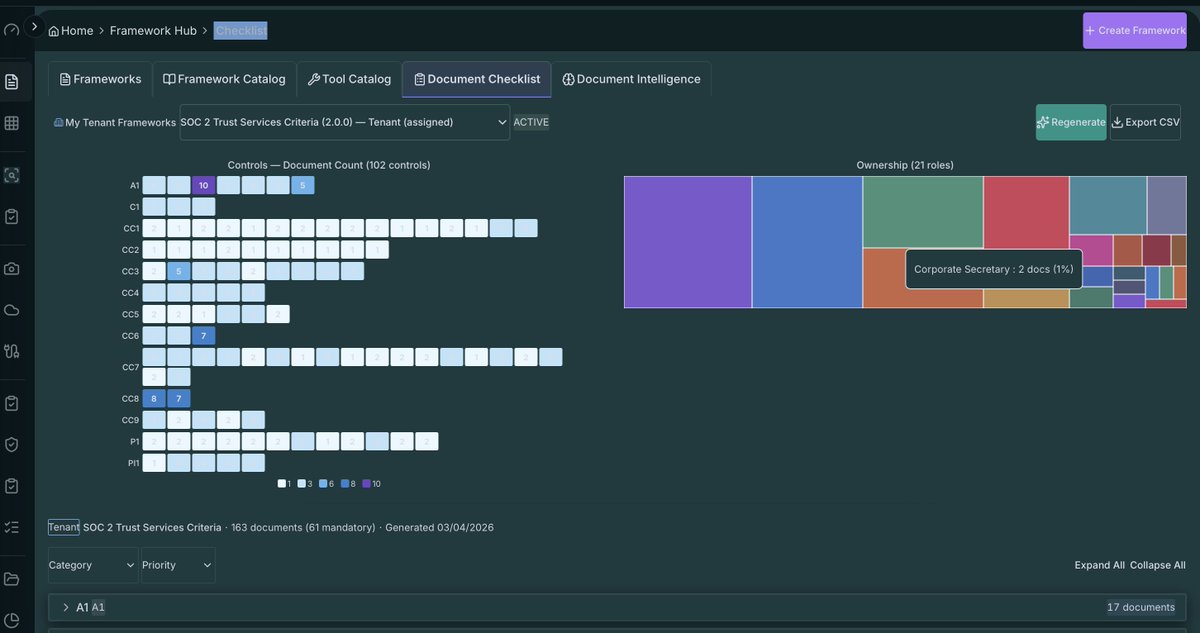Expand the A1 section row chevron
This screenshot has width=1200, height=633.
pos(66,607)
